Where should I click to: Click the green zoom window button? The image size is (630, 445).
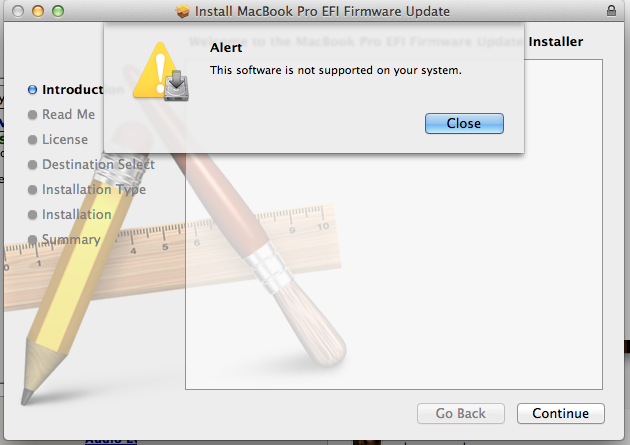coord(58,11)
